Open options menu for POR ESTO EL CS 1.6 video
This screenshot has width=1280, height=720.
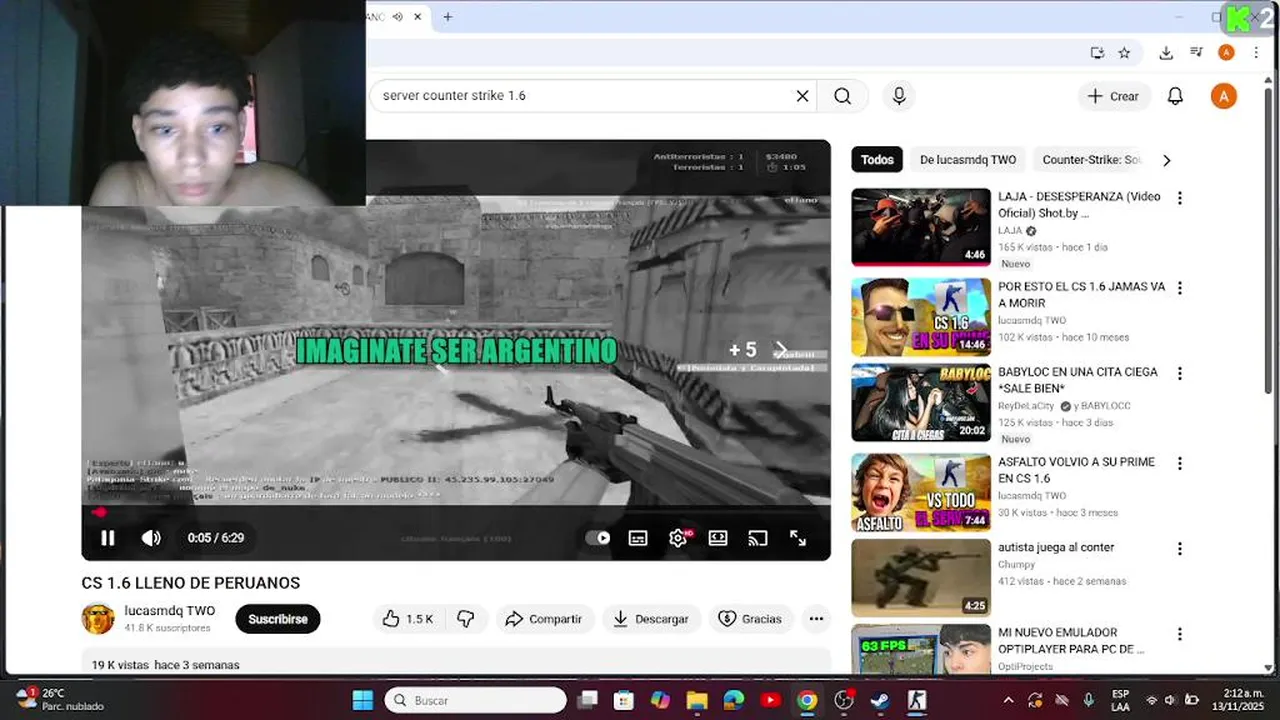[1180, 288]
